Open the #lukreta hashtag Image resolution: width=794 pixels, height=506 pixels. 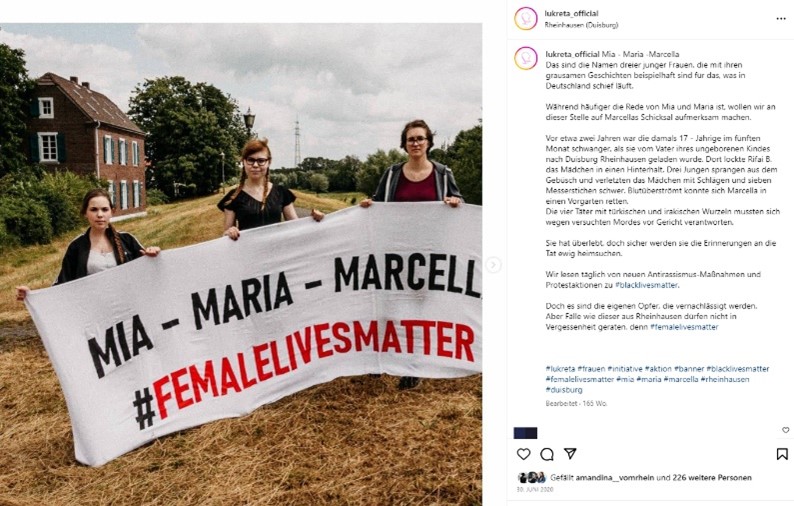tap(561, 369)
